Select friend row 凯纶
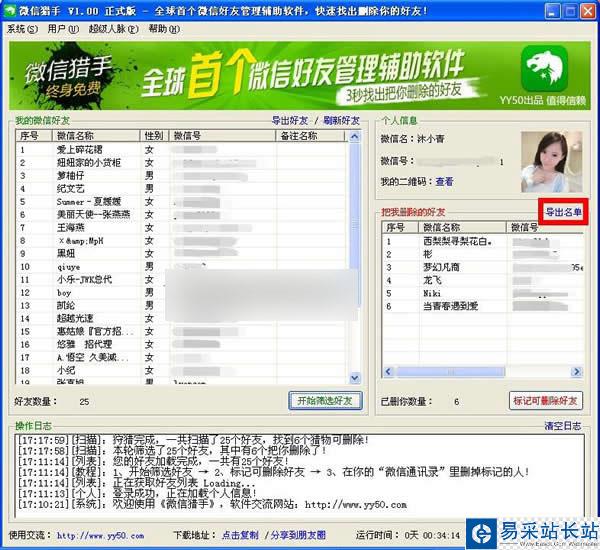Image resolution: width=600 pixels, height=550 pixels. tap(182, 306)
